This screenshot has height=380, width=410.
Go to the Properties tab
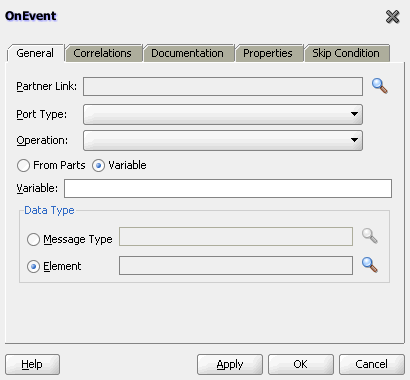click(268, 53)
